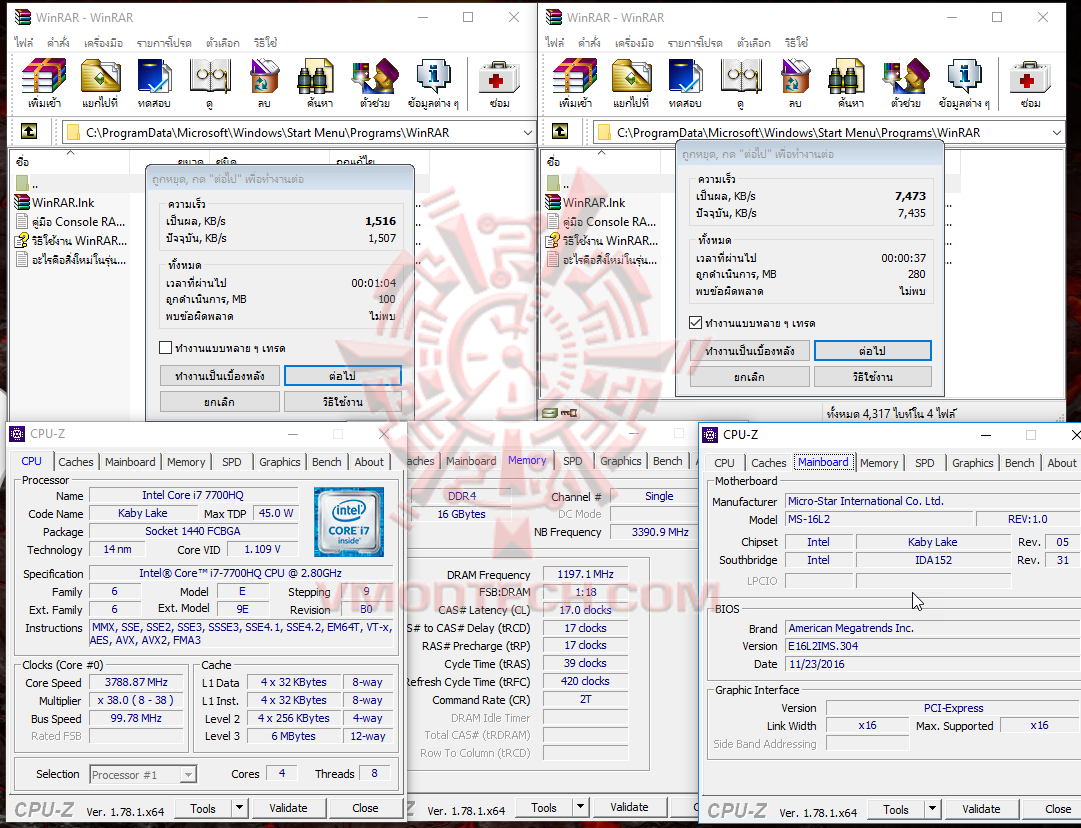Click the Add (เพิ่มเข้า) icon in left WinRAR
This screenshot has height=828, width=1081.
tap(44, 83)
